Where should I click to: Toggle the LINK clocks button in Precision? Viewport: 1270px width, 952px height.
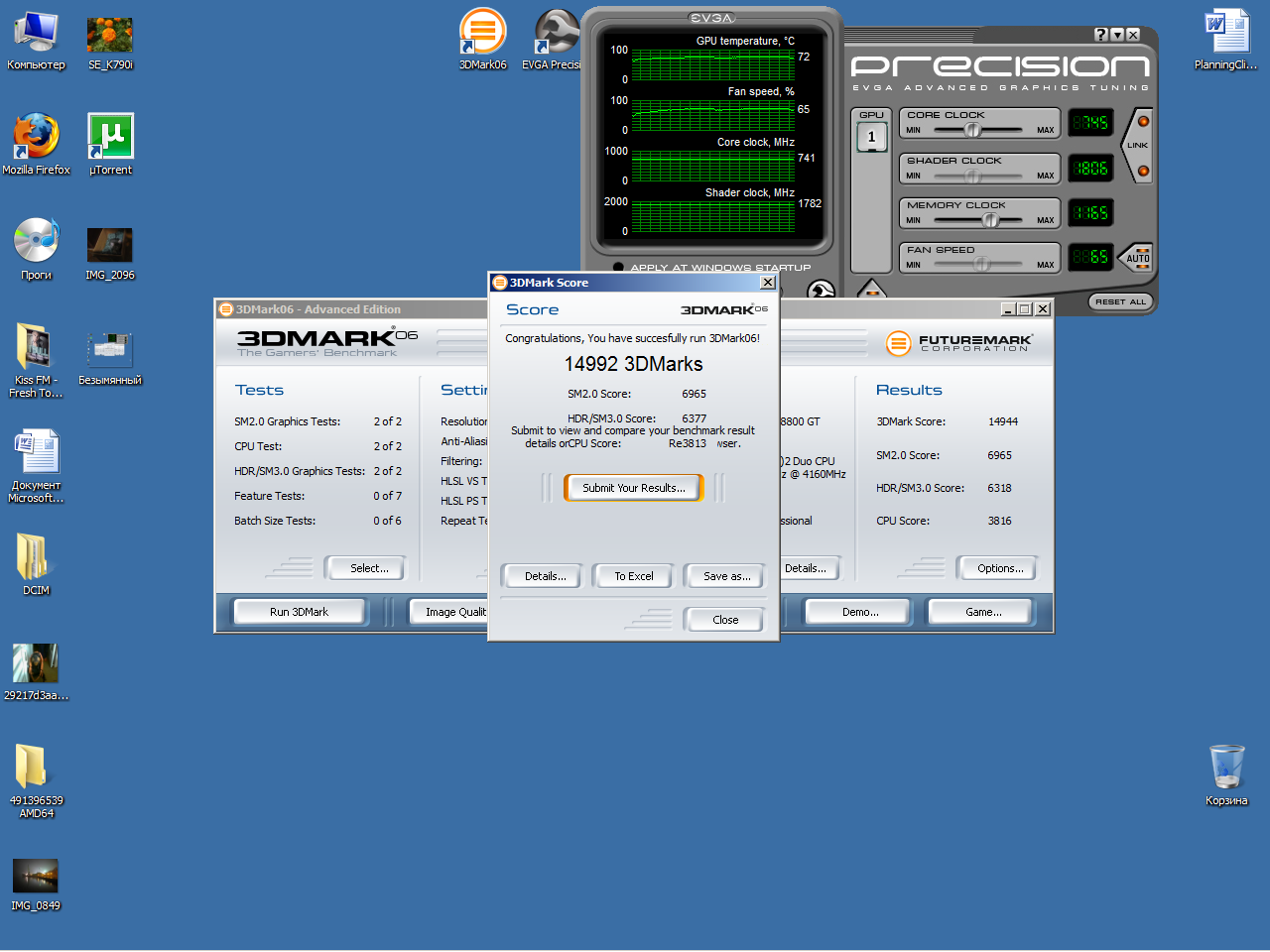pyautogui.click(x=1137, y=146)
